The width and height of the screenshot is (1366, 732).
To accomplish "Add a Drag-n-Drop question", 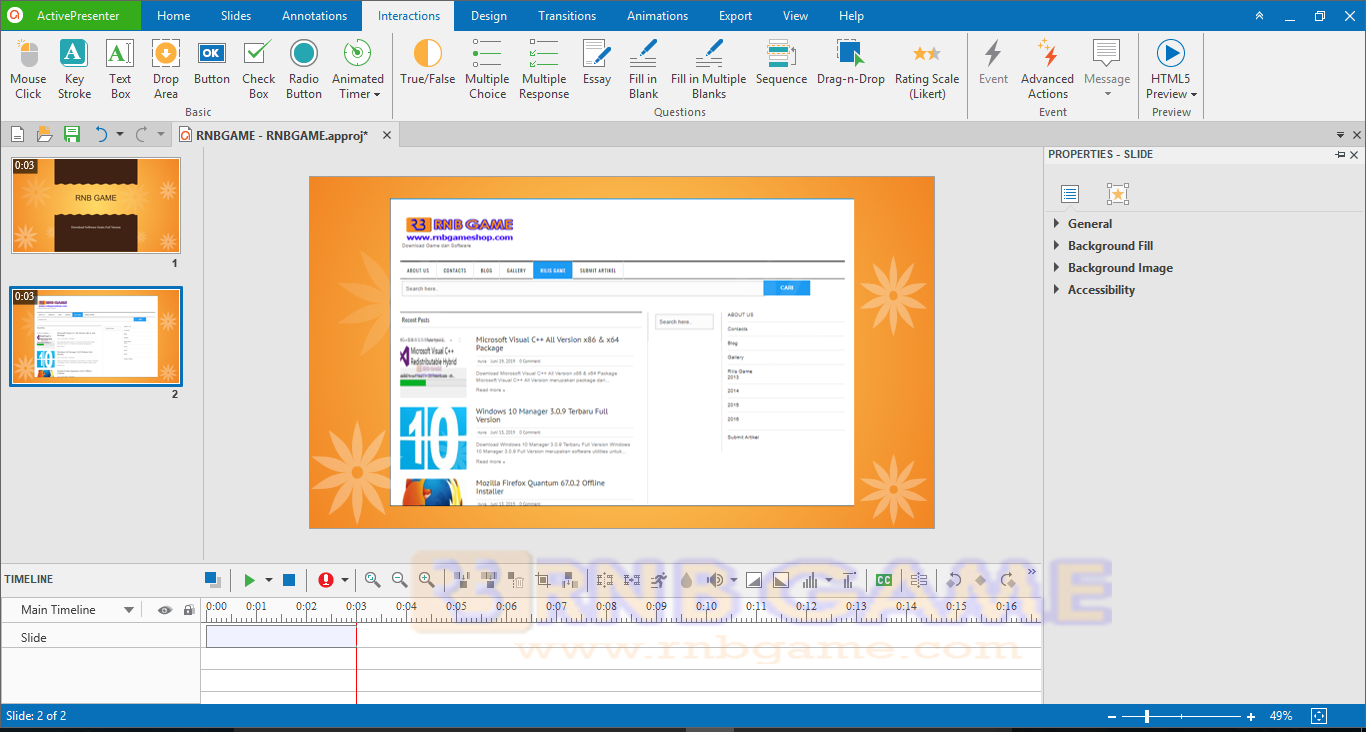I will click(851, 63).
